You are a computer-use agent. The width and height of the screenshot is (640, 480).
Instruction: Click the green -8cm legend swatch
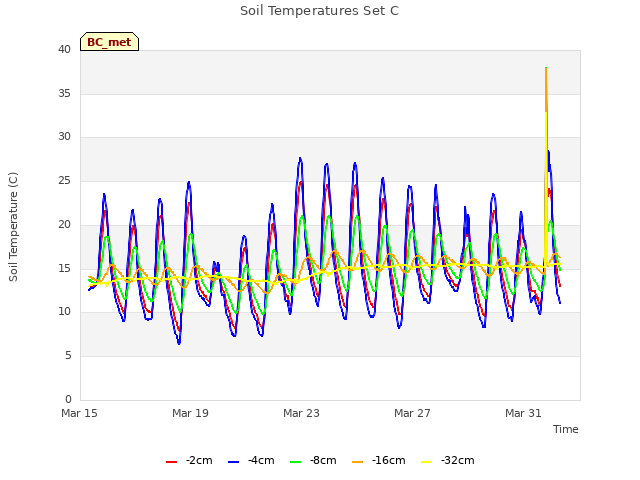coord(296,462)
